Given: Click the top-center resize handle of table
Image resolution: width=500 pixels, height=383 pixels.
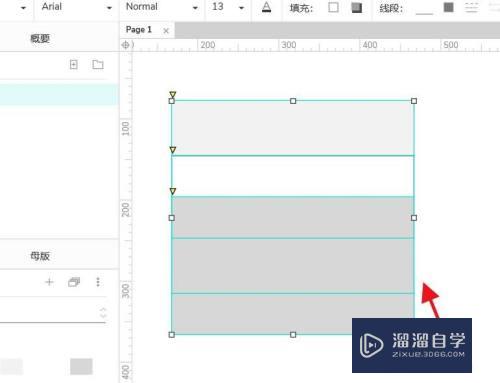Looking at the screenshot, I should (293, 101).
